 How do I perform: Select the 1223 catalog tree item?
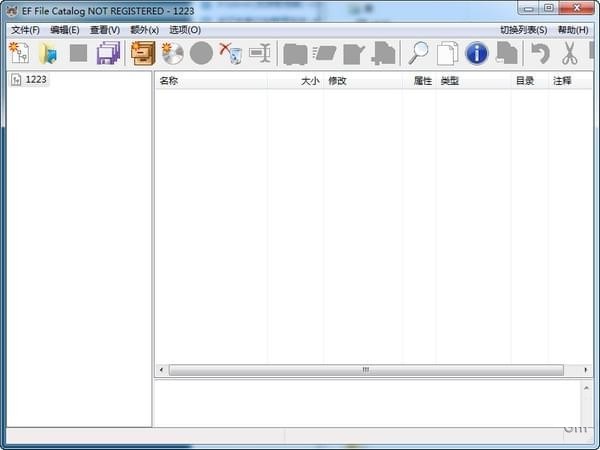click(35, 80)
